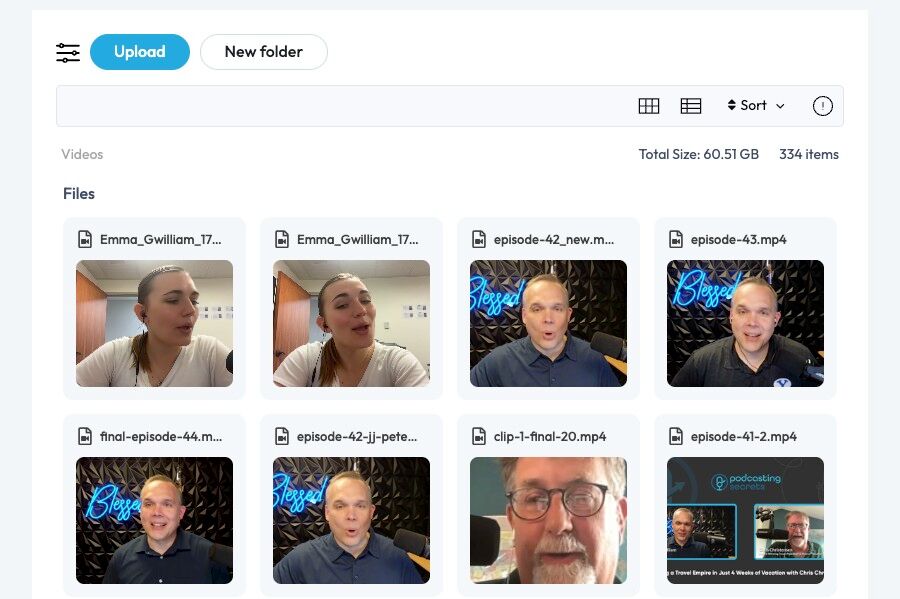Open the filter settings sliders icon

tap(68, 53)
